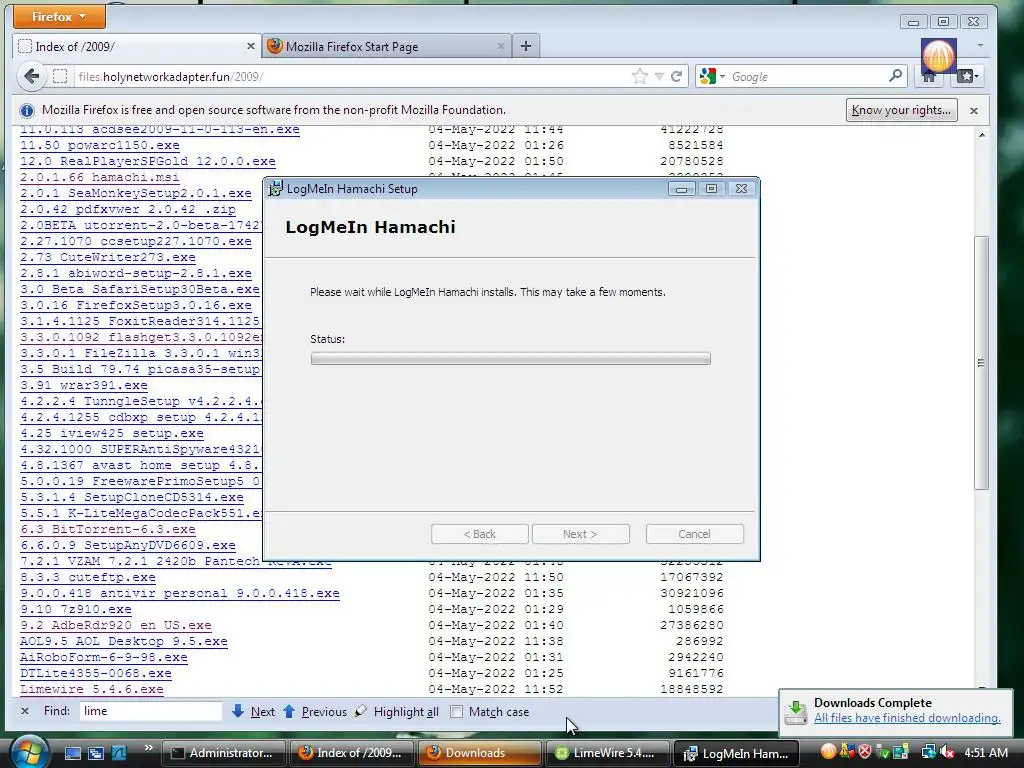Go to the Firefox home page icon
The width and height of the screenshot is (1024, 768).
[x=929, y=77]
